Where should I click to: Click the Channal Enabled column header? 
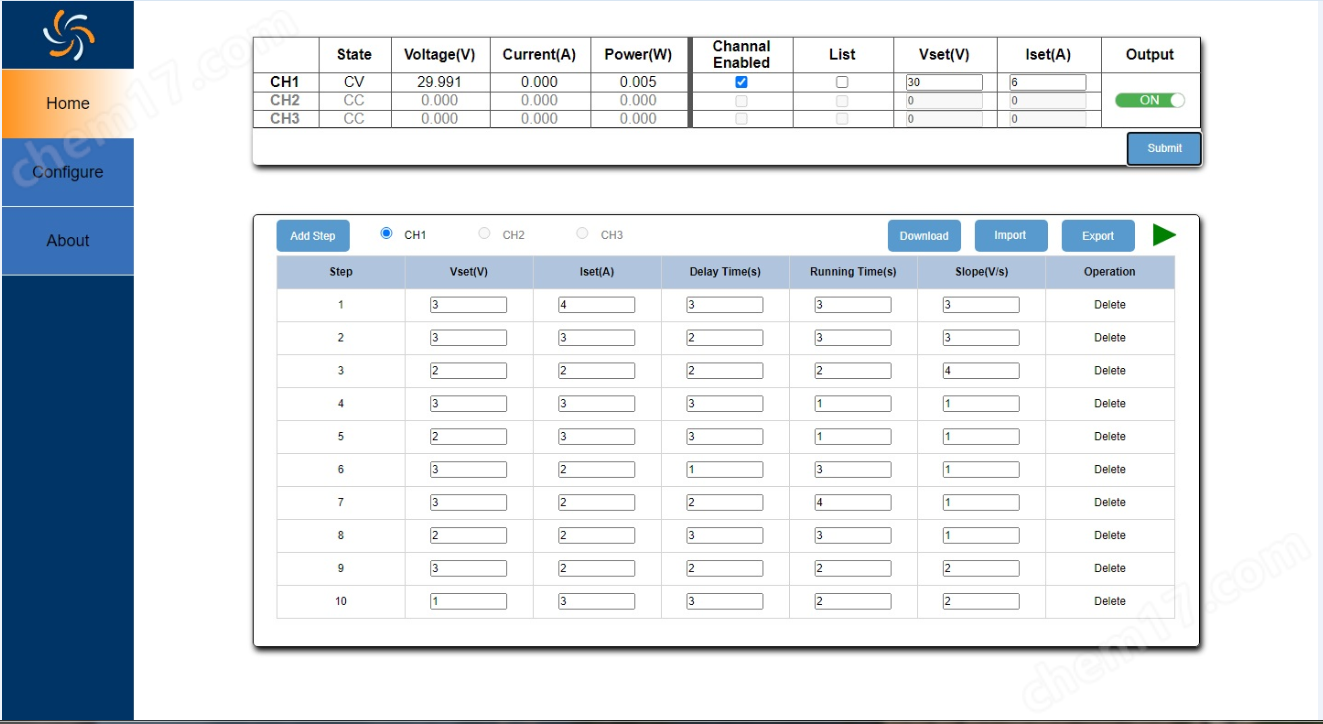(x=741, y=54)
